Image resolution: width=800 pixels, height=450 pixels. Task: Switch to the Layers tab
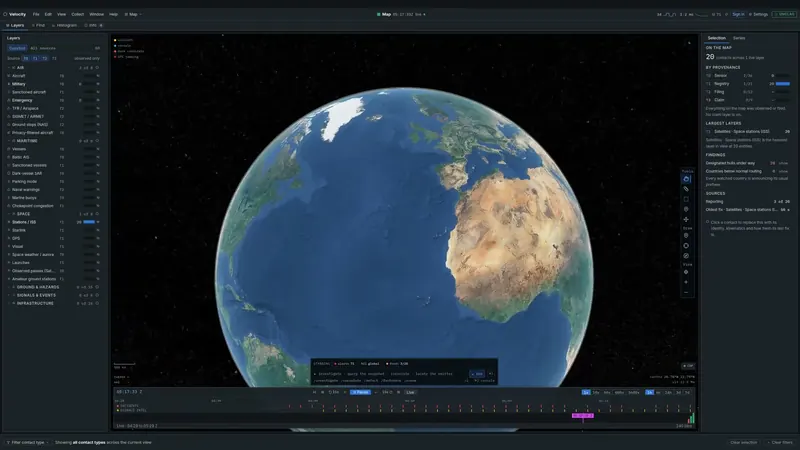pyautogui.click(x=15, y=25)
